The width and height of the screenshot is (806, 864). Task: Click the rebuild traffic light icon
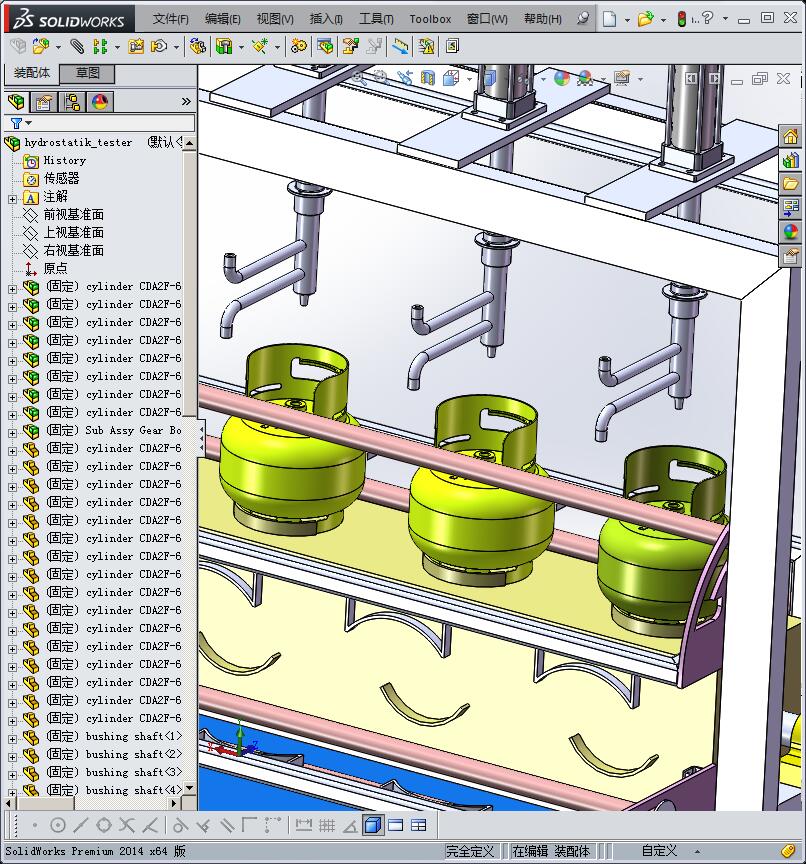click(x=682, y=19)
